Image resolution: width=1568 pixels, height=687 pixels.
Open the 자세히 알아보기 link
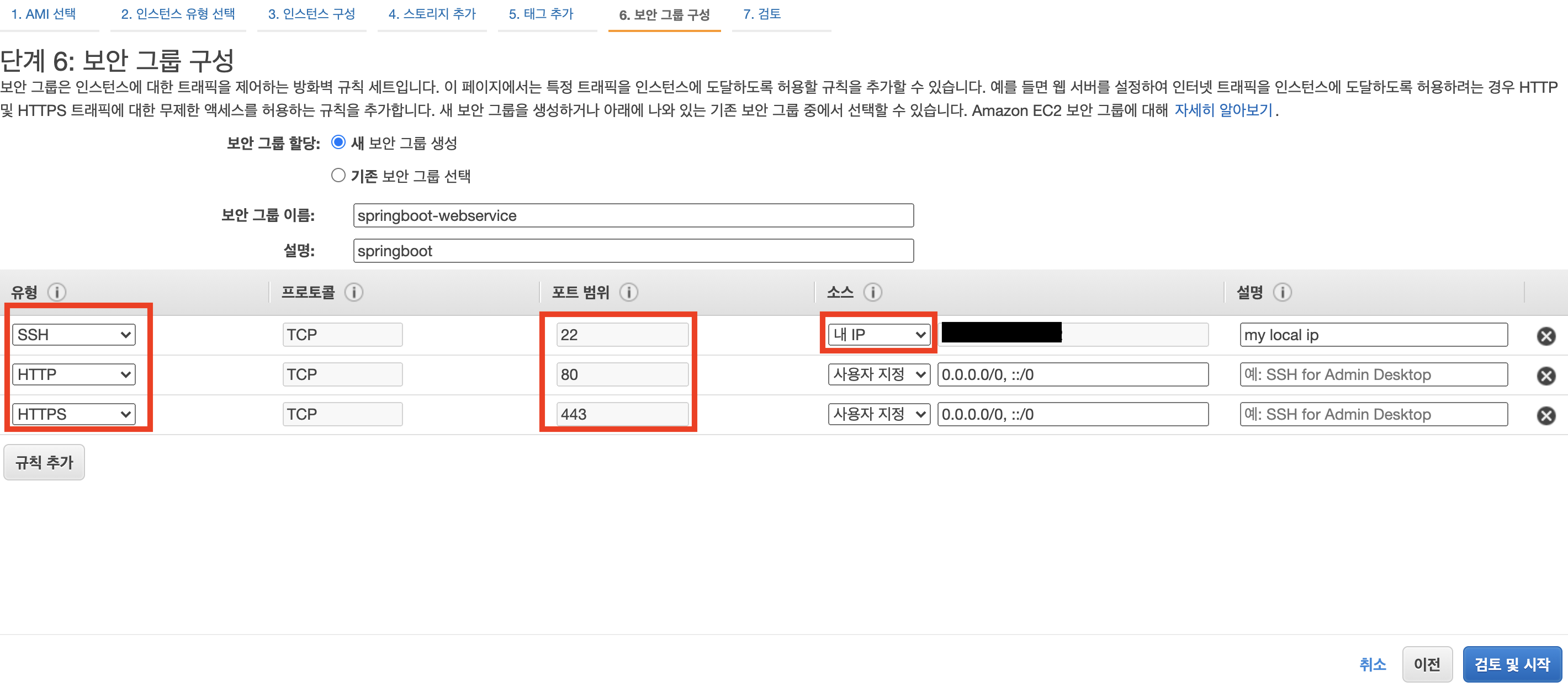coord(1223,110)
